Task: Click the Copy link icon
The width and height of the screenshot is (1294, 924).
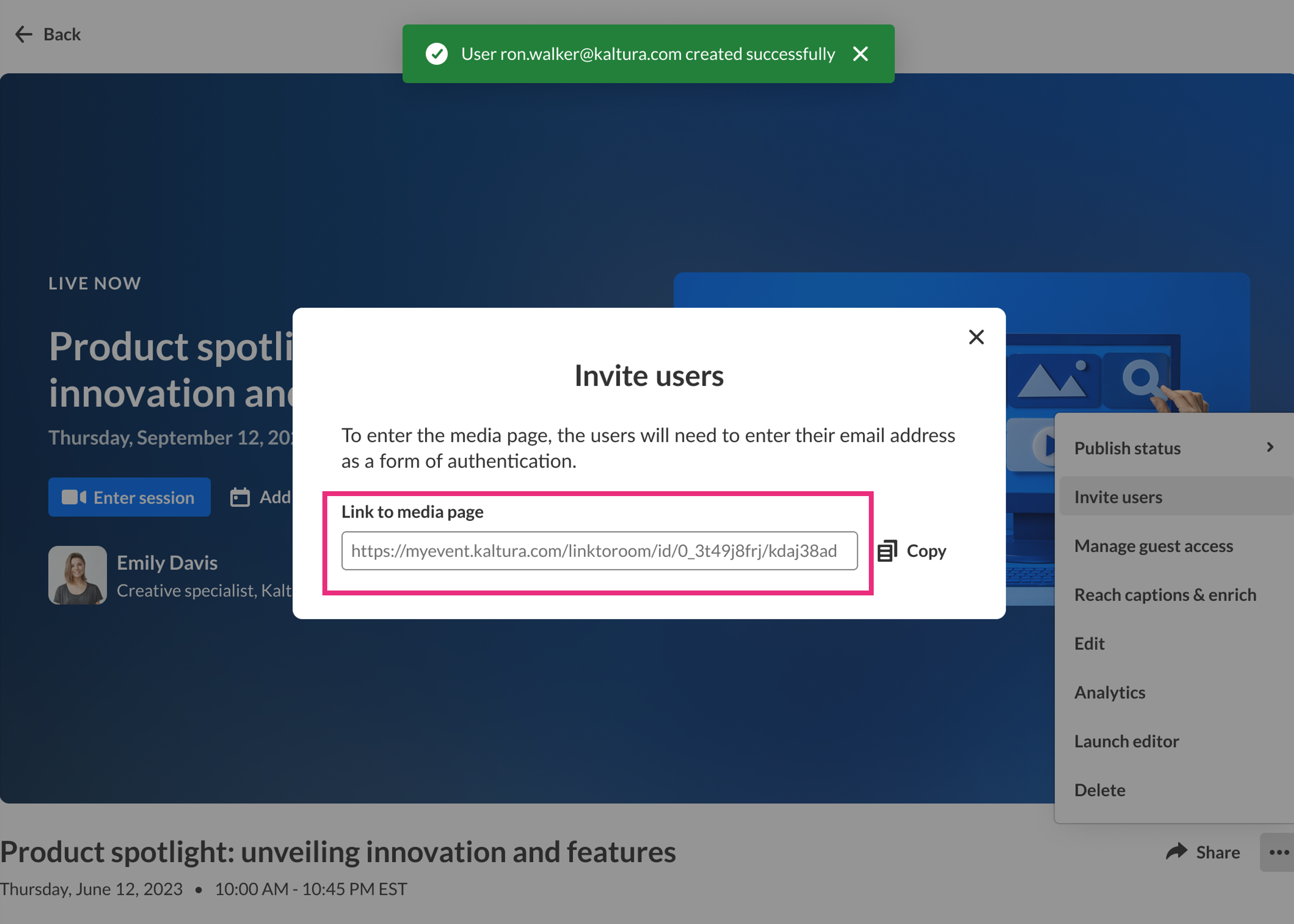Action: pyautogui.click(x=887, y=551)
